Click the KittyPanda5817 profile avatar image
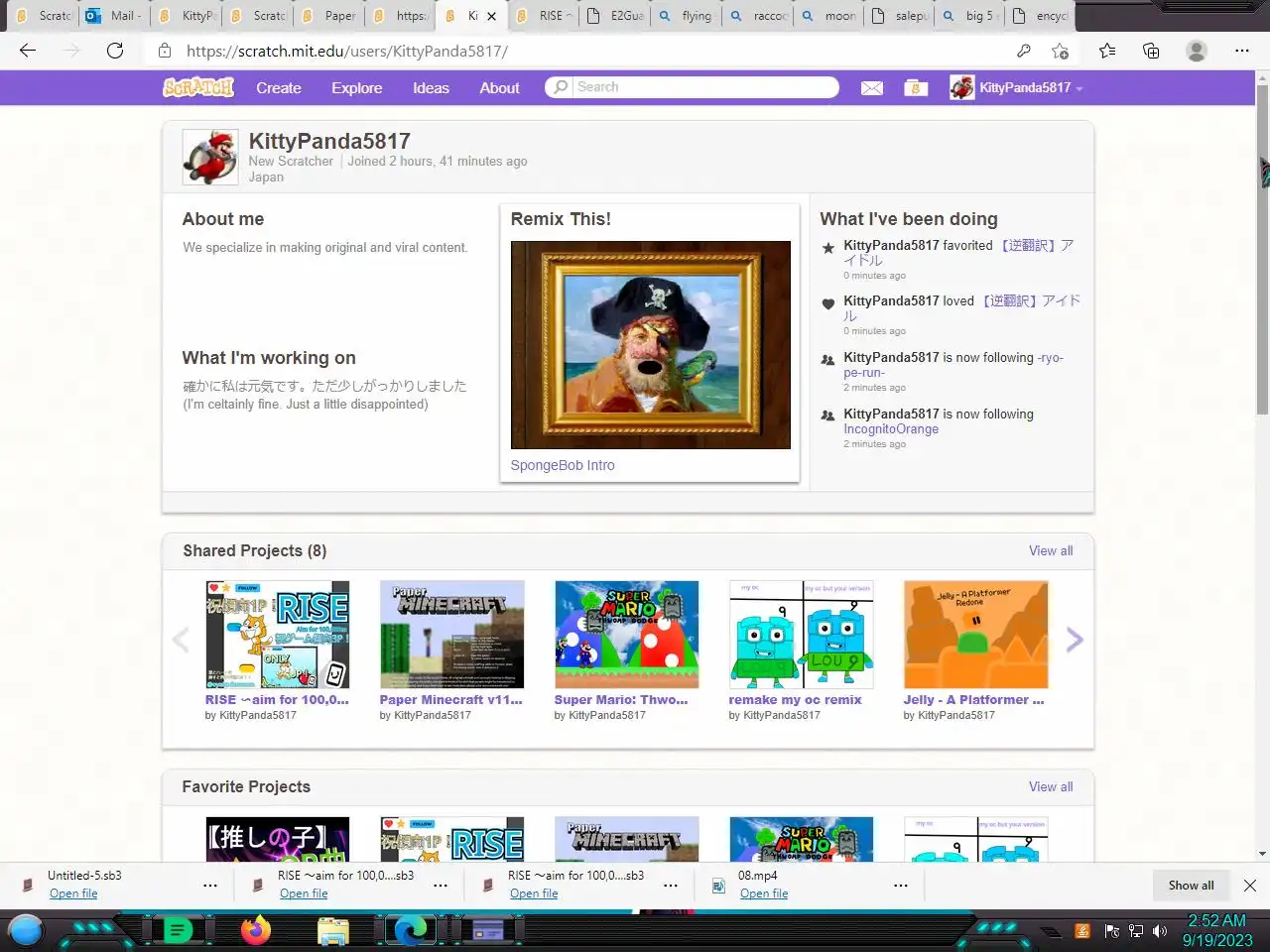Image resolution: width=1270 pixels, height=952 pixels. tap(210, 157)
